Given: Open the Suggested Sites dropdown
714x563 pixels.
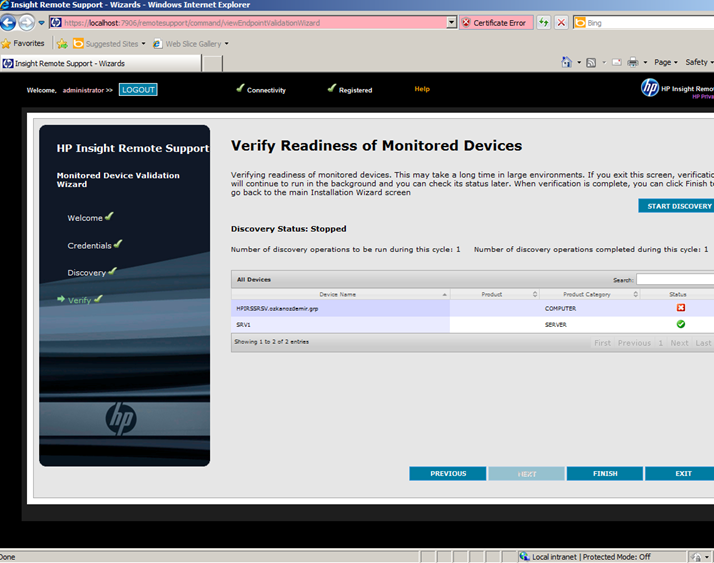Looking at the screenshot, I should point(109,44).
